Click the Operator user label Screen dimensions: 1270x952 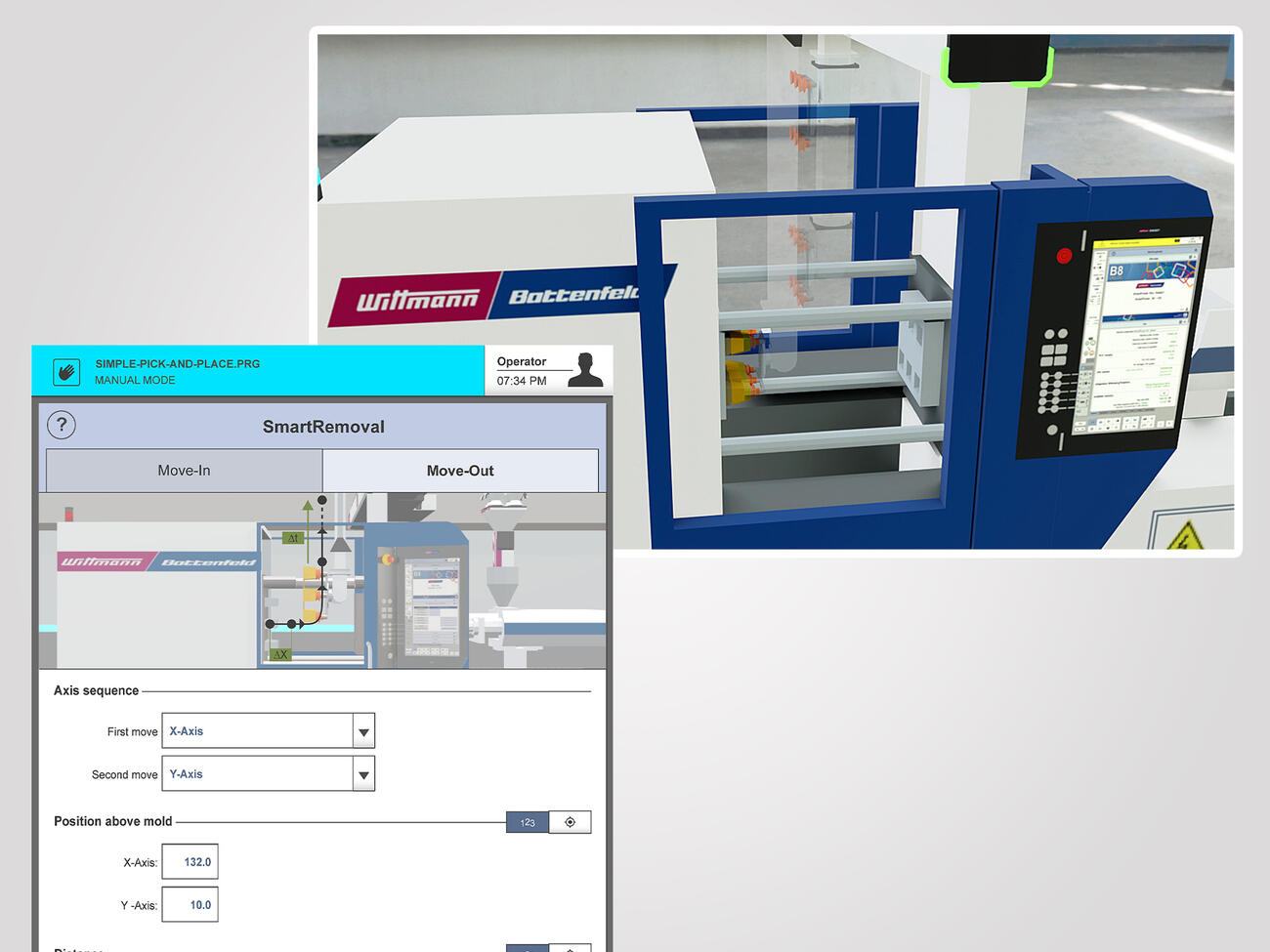pyautogui.click(x=522, y=361)
